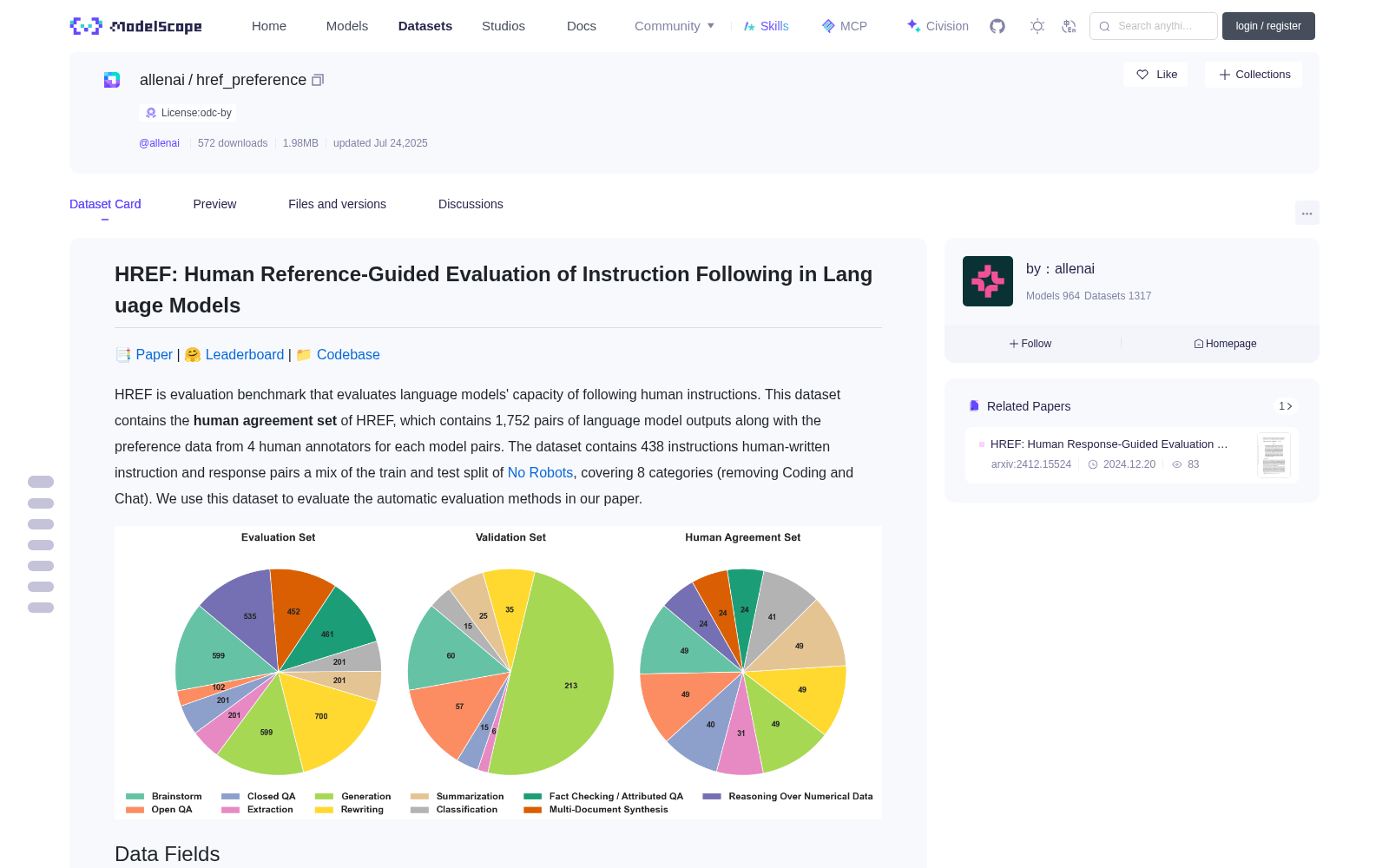Follow the allenai organization
Viewport: 1389px width, 868px height.
click(1030, 344)
